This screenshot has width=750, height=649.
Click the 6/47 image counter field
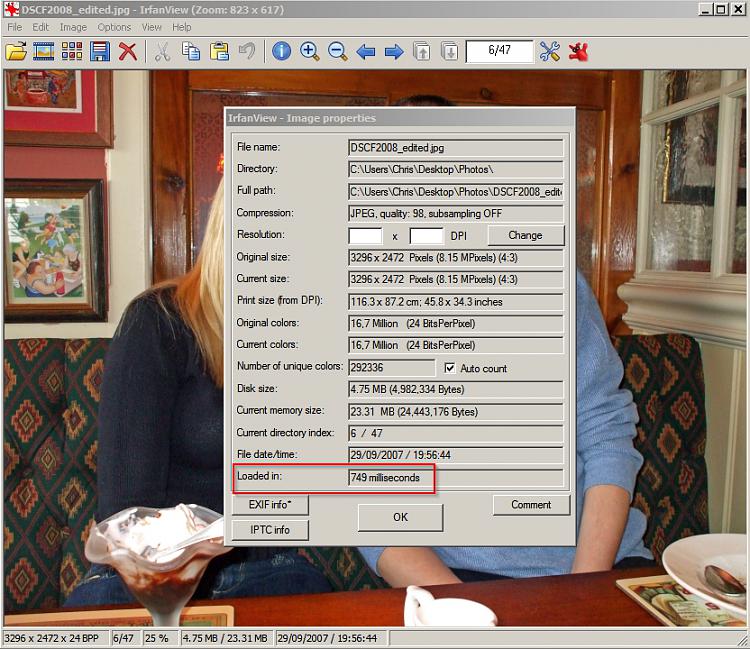tap(499, 51)
